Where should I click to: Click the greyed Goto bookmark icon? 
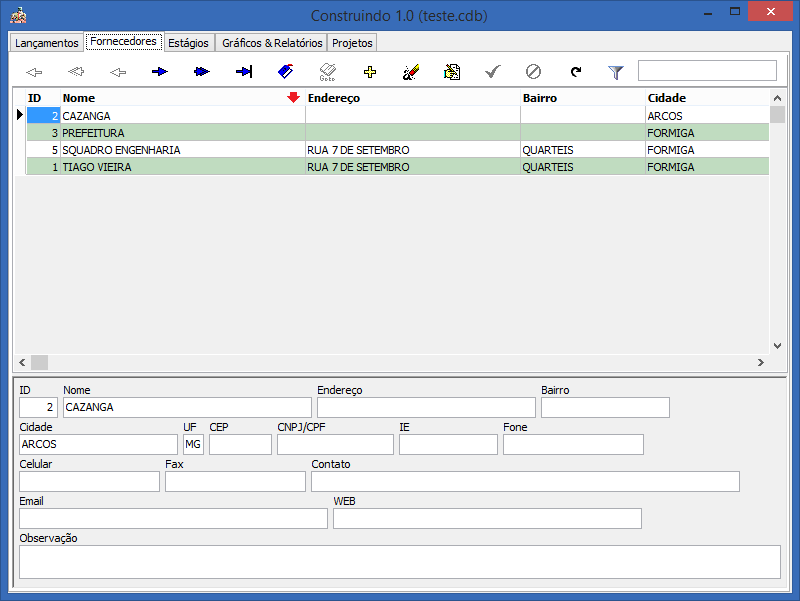pos(328,72)
